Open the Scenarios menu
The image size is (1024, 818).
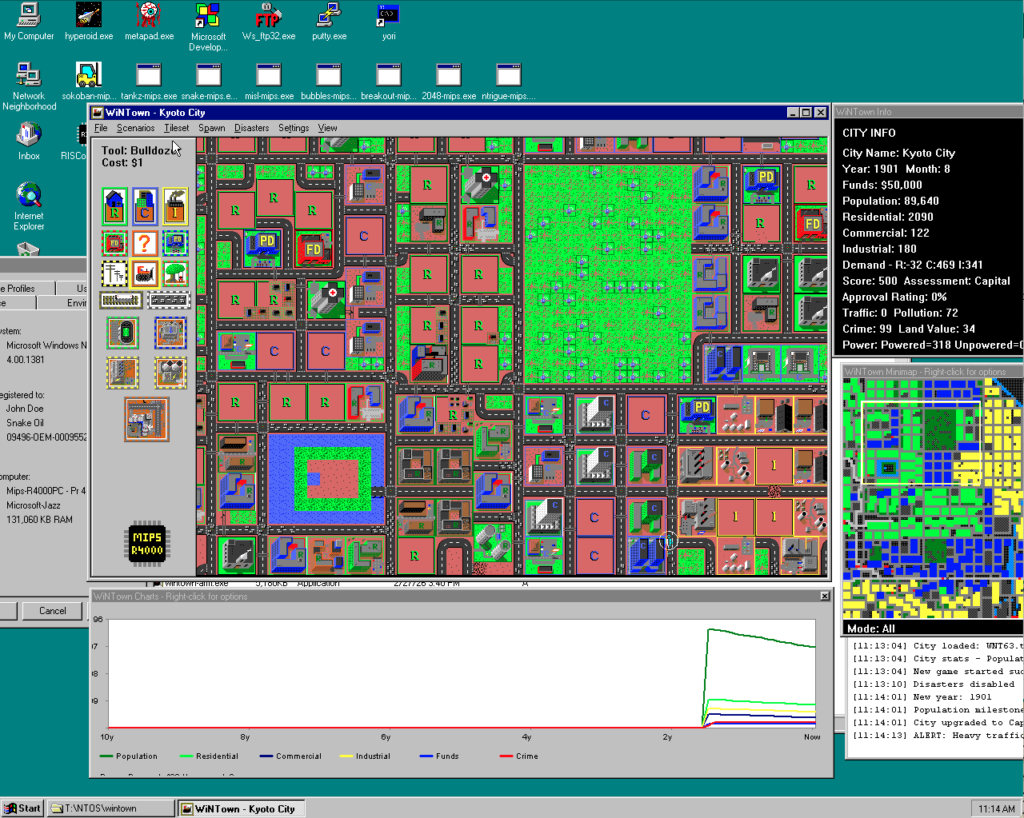pos(135,128)
